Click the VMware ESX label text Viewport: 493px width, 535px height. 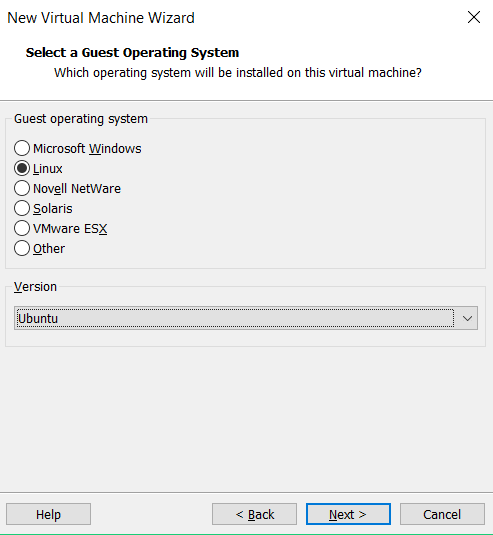point(70,228)
